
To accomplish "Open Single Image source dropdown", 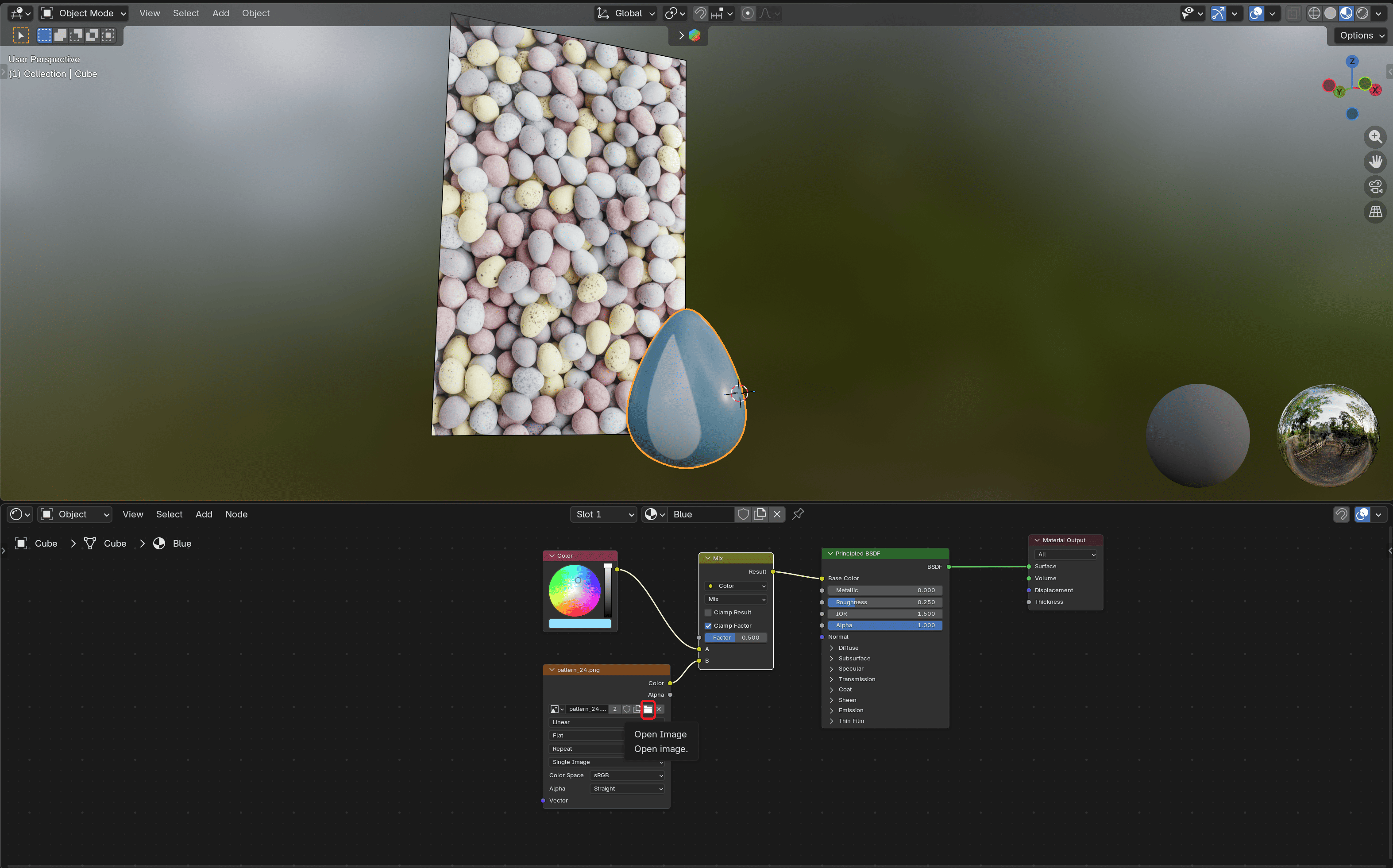I will 607,762.
